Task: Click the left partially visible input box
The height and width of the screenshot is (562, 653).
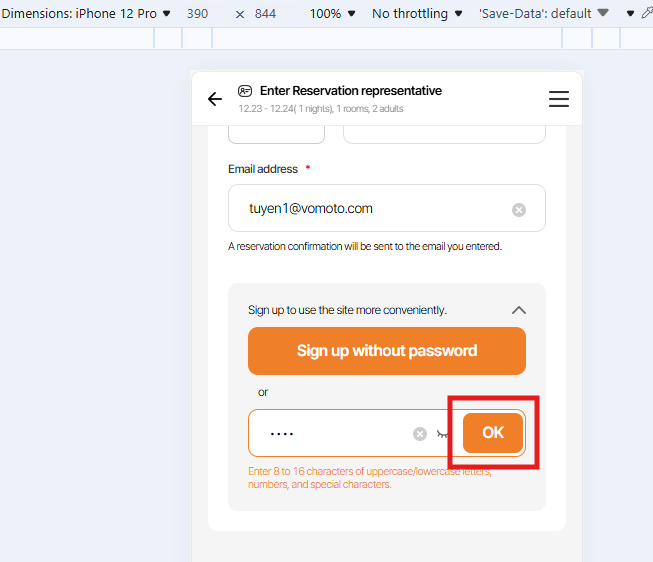Action: click(x=276, y=134)
